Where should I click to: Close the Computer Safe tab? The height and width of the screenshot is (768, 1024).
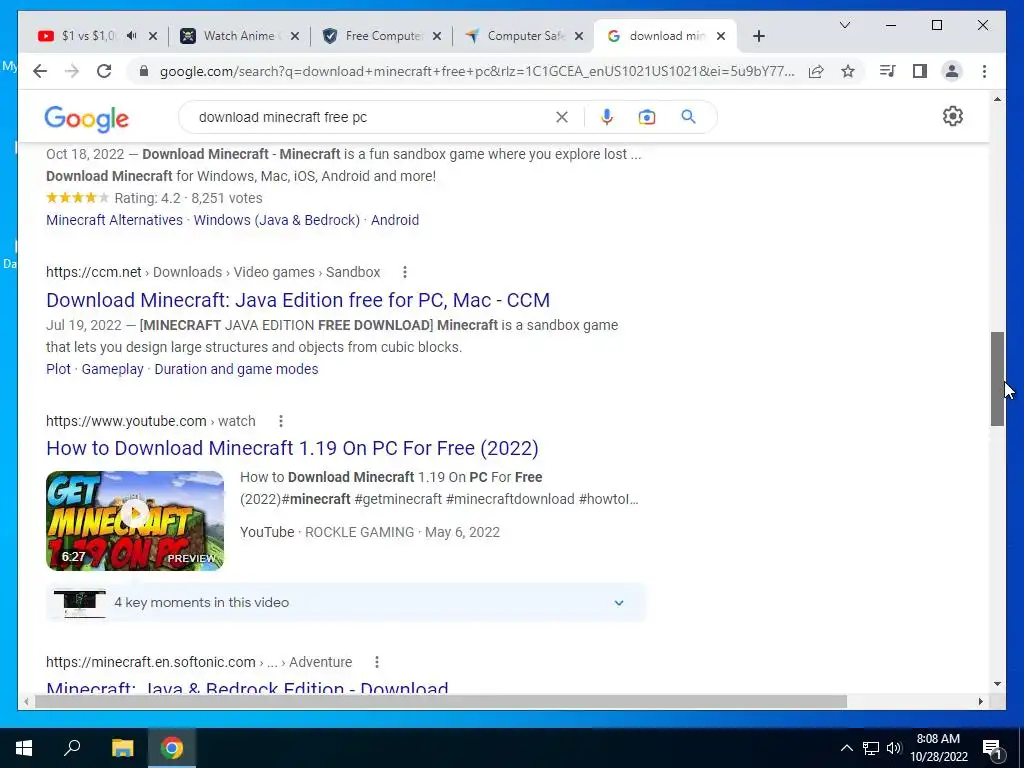click(x=579, y=36)
